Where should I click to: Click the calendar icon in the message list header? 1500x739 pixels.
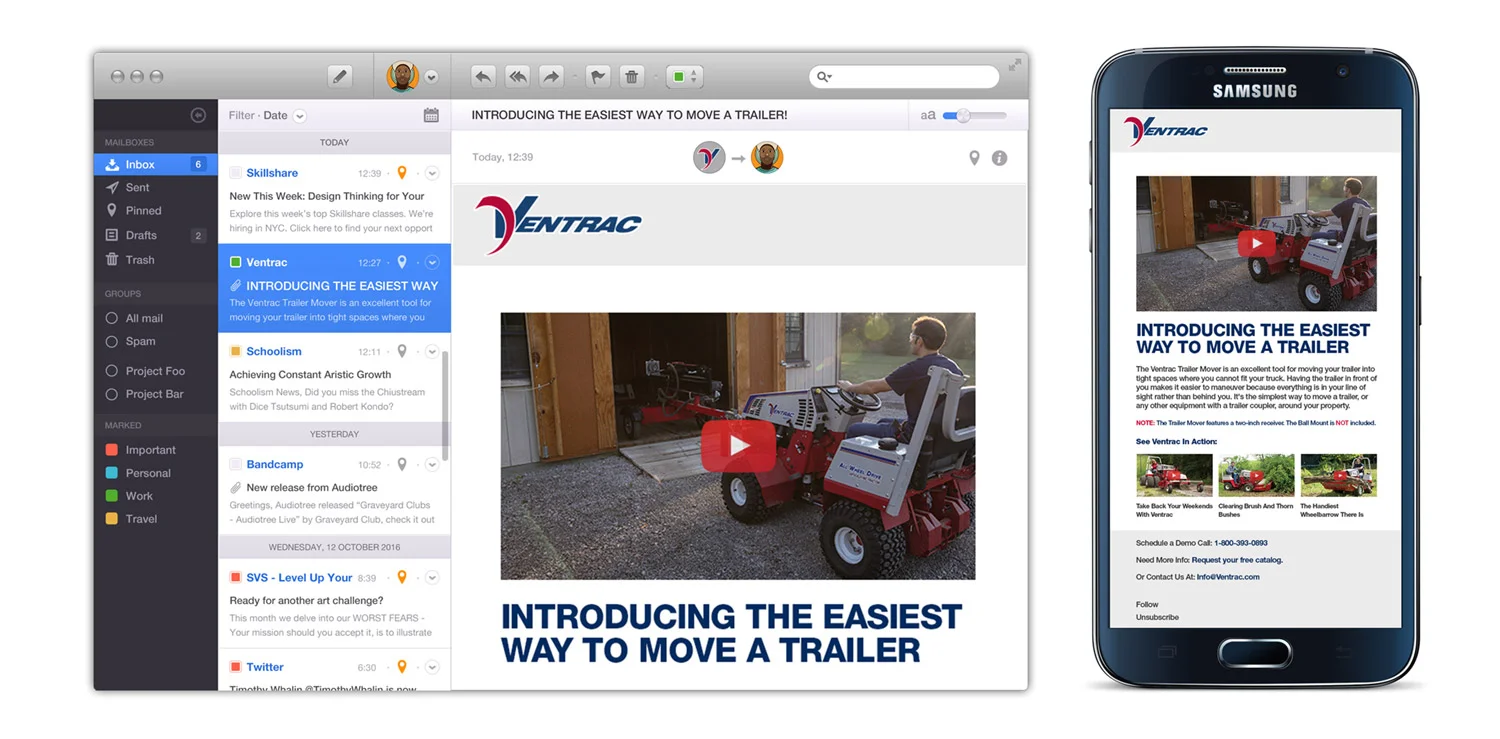[431, 115]
